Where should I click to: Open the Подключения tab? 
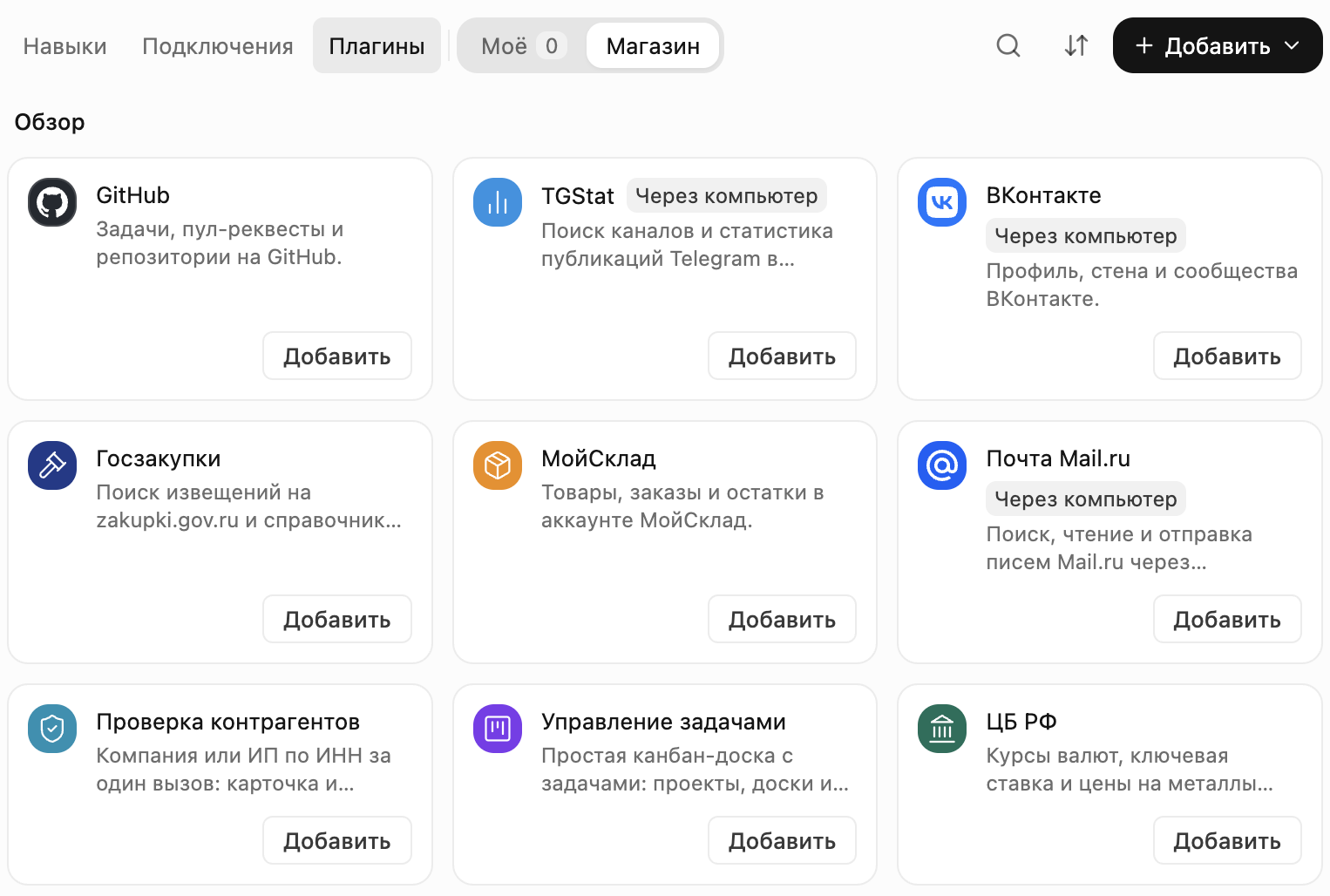(x=218, y=46)
